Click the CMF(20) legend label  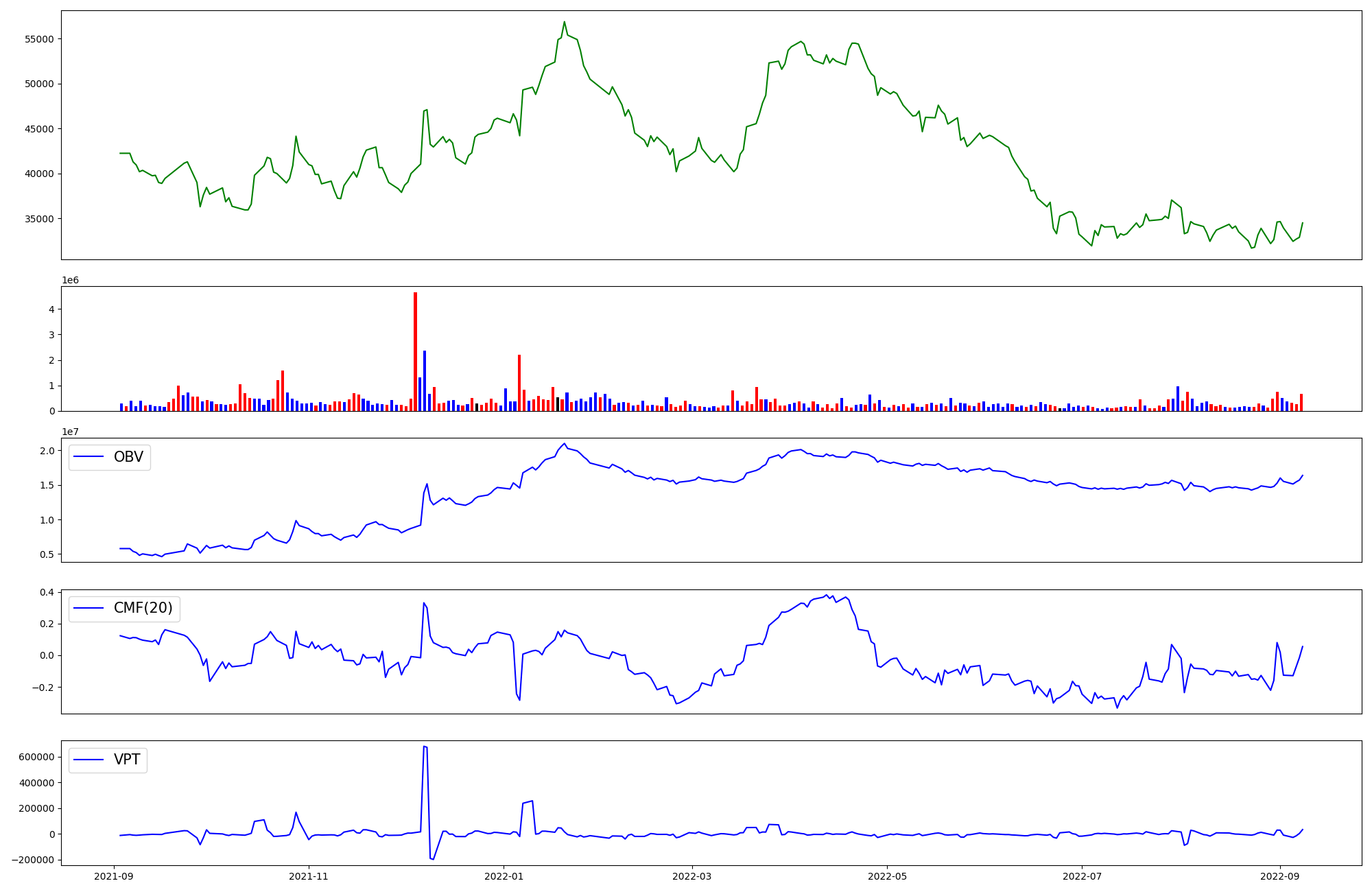[143, 609]
